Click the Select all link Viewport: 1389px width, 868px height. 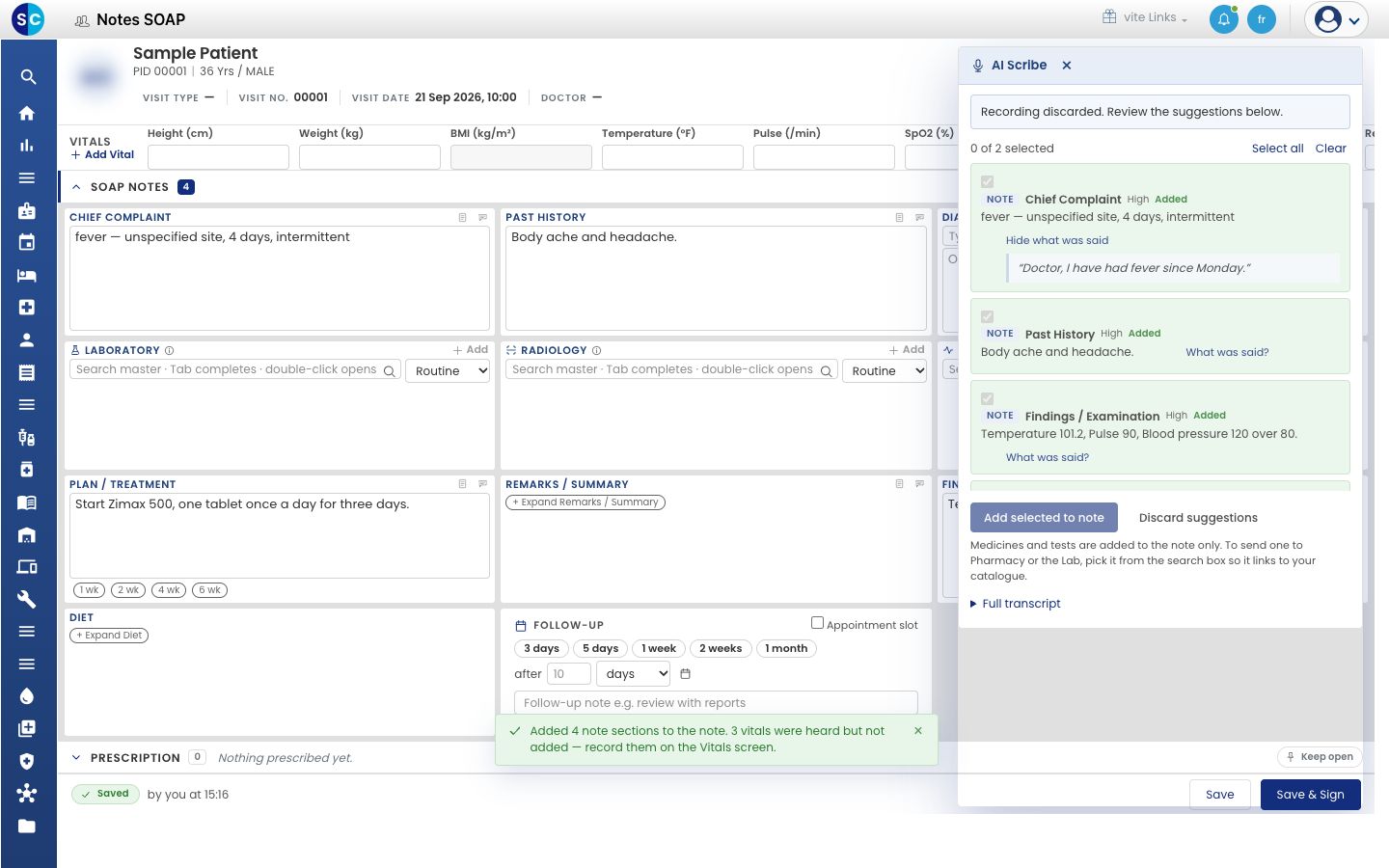click(x=1277, y=149)
